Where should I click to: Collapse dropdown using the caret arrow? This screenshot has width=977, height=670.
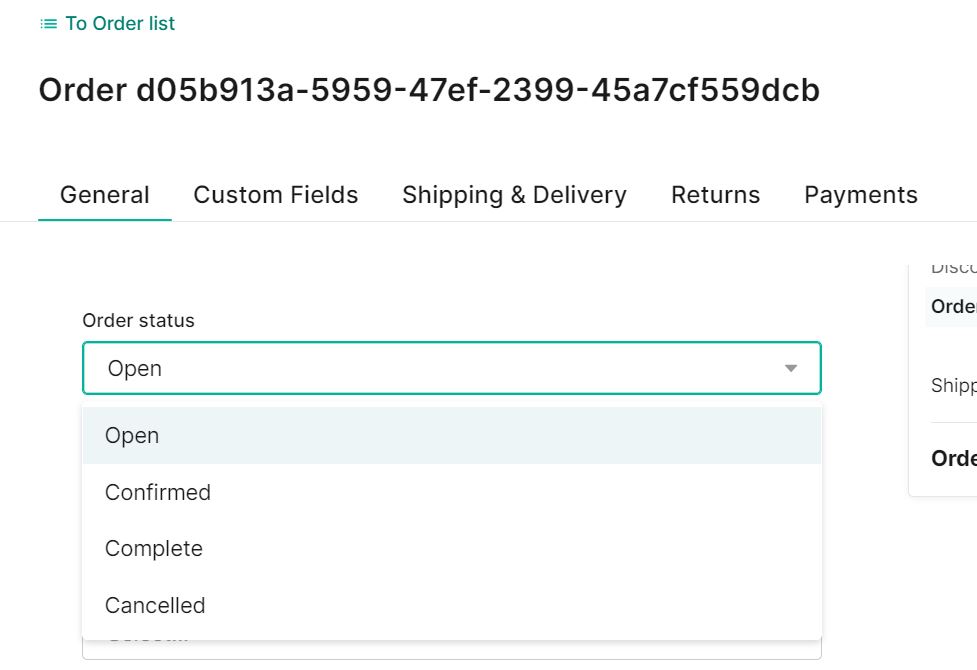point(791,368)
